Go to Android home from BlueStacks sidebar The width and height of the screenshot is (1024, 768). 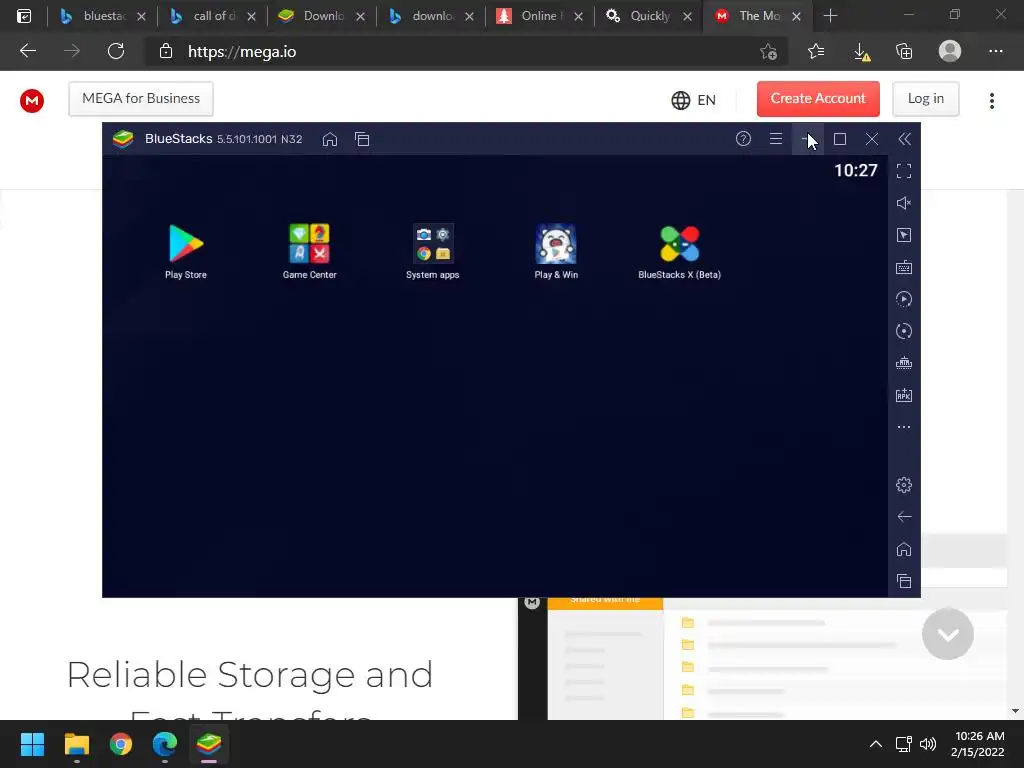904,549
